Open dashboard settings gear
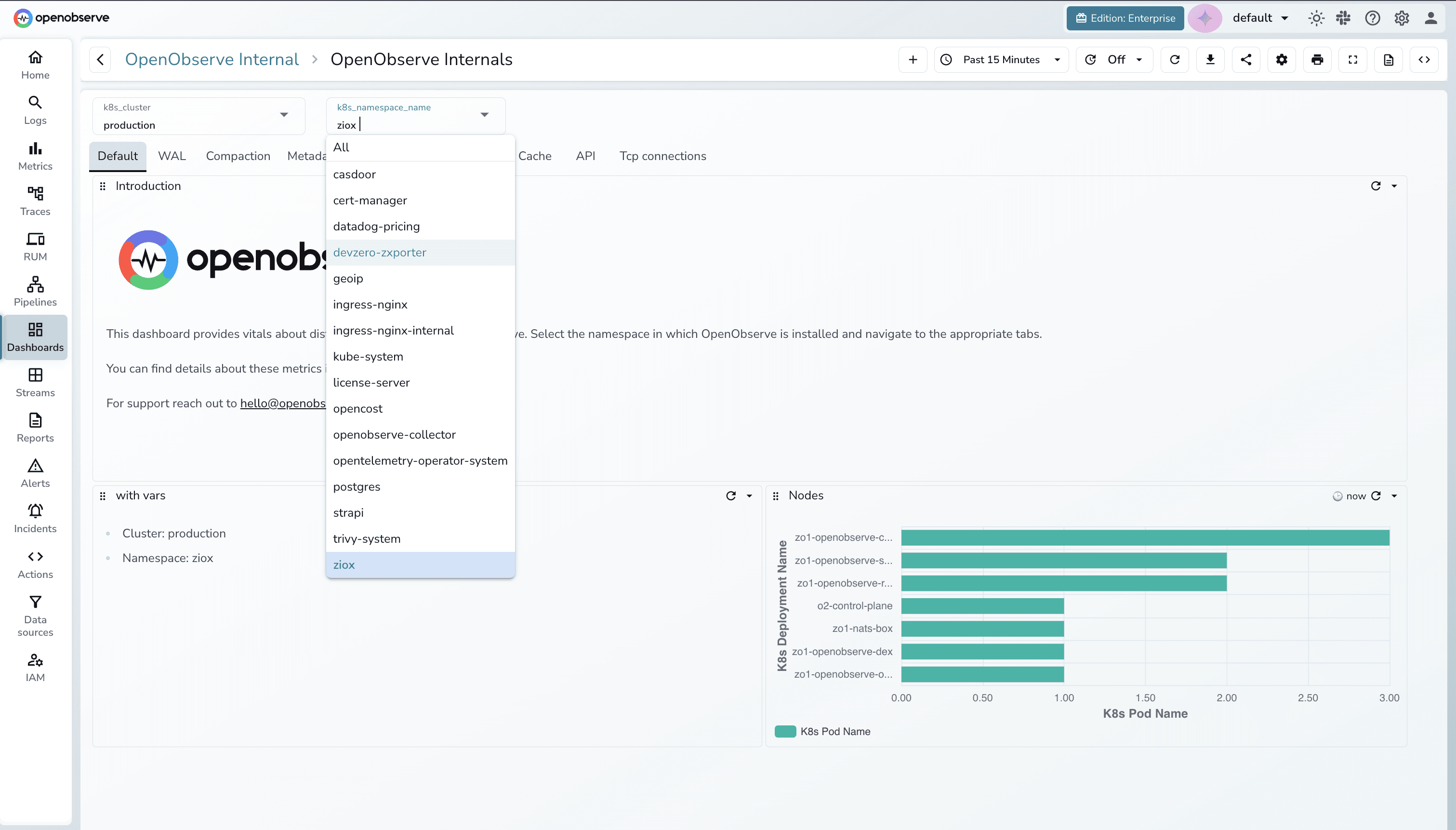 tap(1282, 59)
